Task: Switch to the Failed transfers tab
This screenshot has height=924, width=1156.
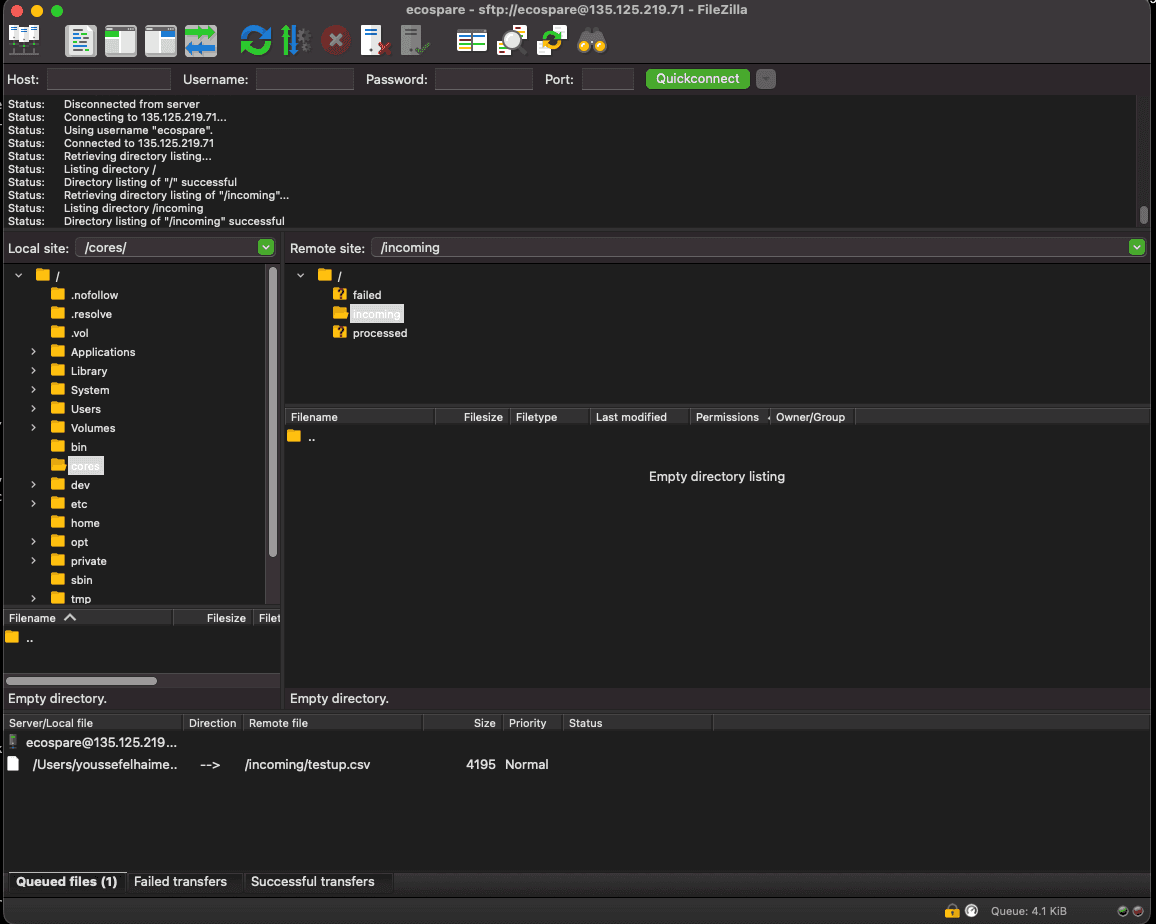Action: point(180,882)
